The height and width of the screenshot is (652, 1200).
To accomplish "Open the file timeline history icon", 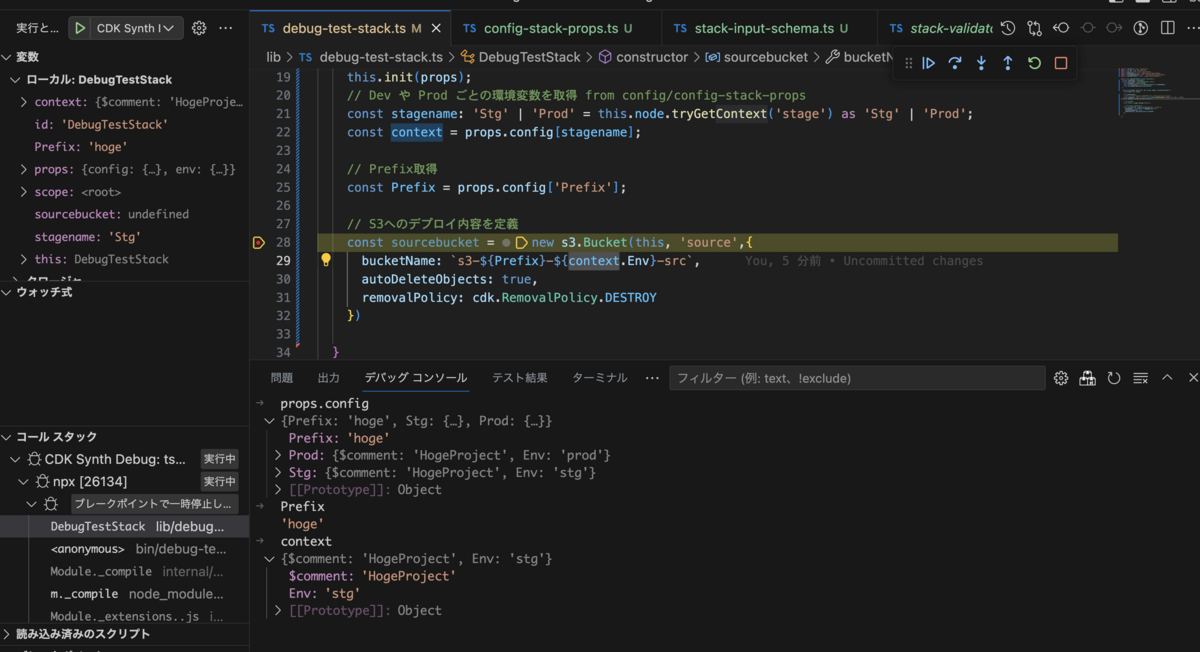I will coord(1008,29).
